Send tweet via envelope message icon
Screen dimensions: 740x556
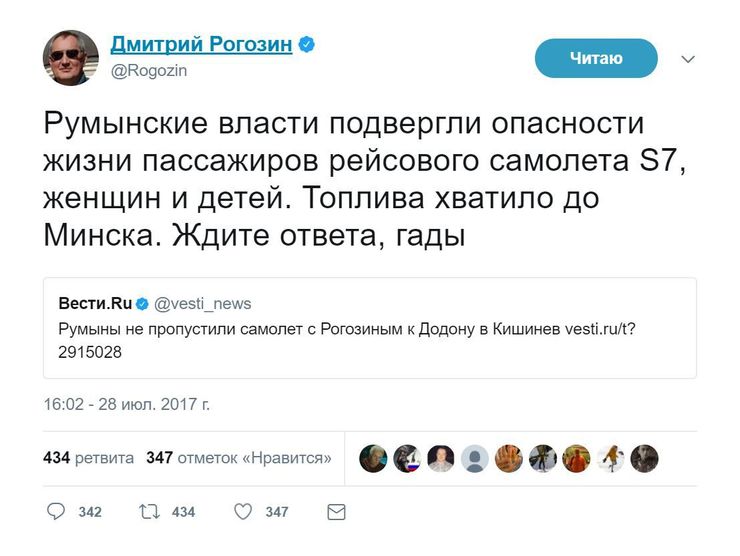pos(336,511)
